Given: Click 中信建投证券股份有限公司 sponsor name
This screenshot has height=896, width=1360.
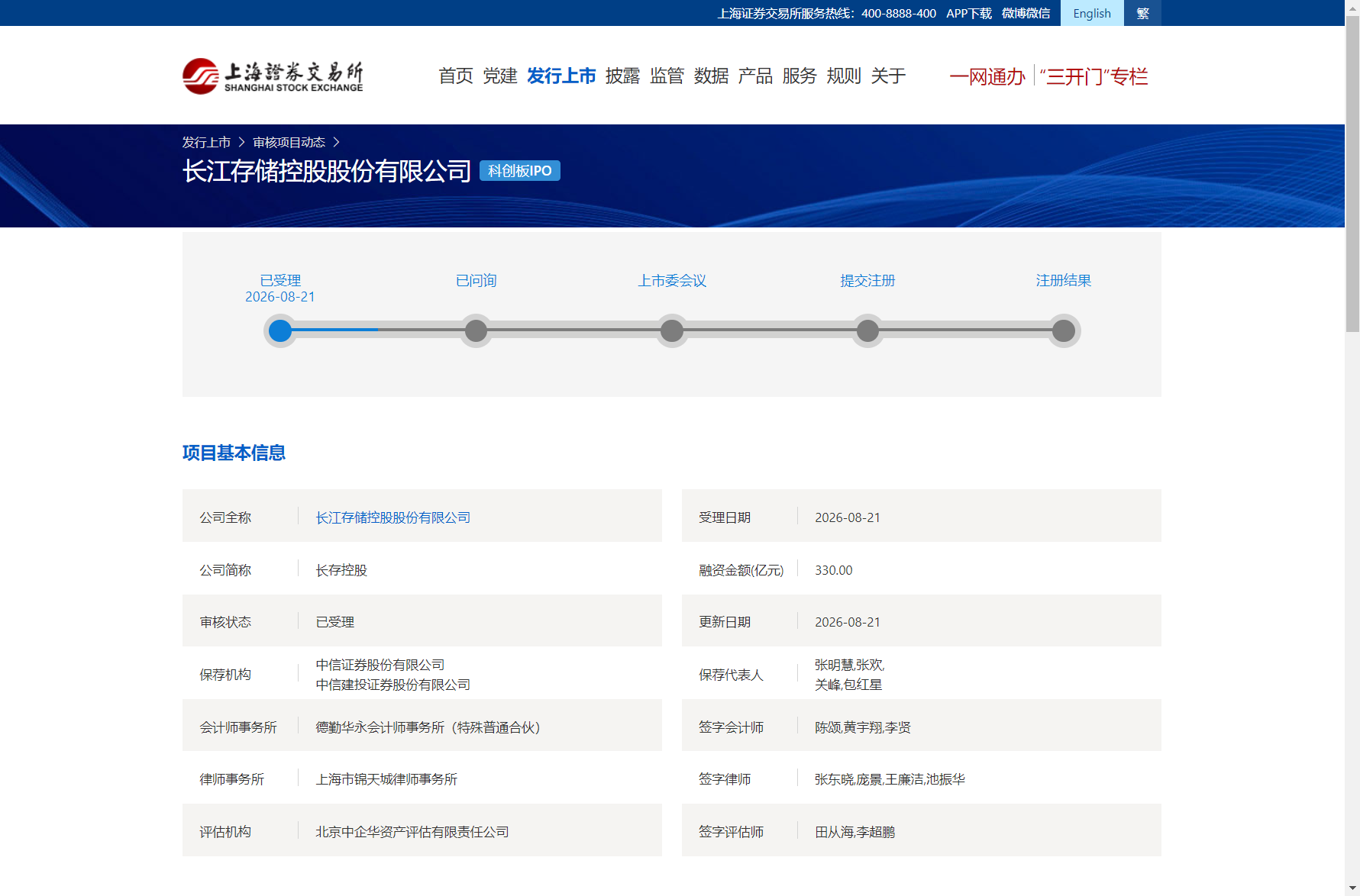Looking at the screenshot, I should click(393, 685).
